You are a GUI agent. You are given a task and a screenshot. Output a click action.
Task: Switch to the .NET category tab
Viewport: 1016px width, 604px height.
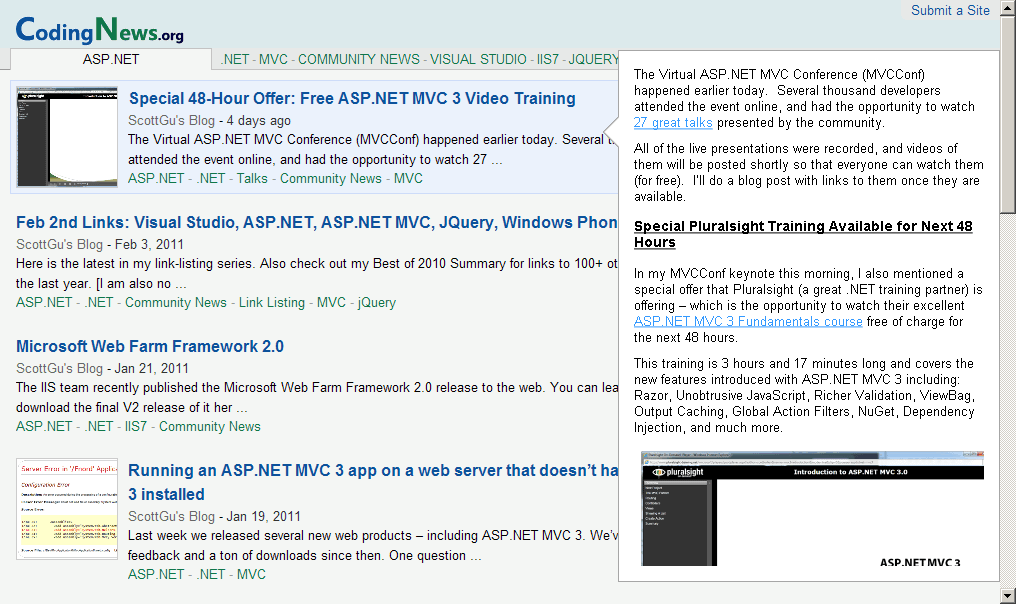coord(235,59)
